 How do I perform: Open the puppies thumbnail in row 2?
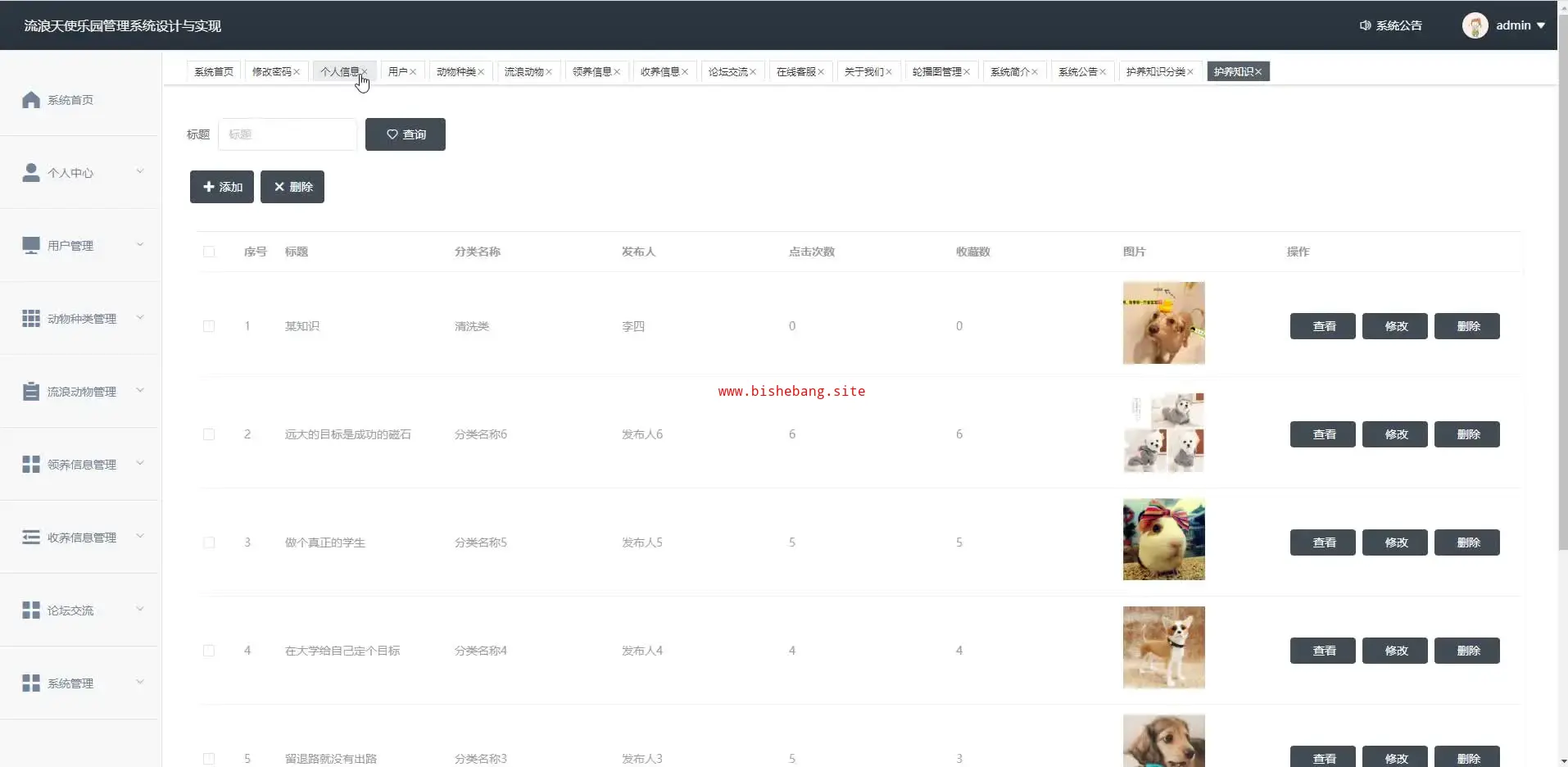pyautogui.click(x=1164, y=431)
